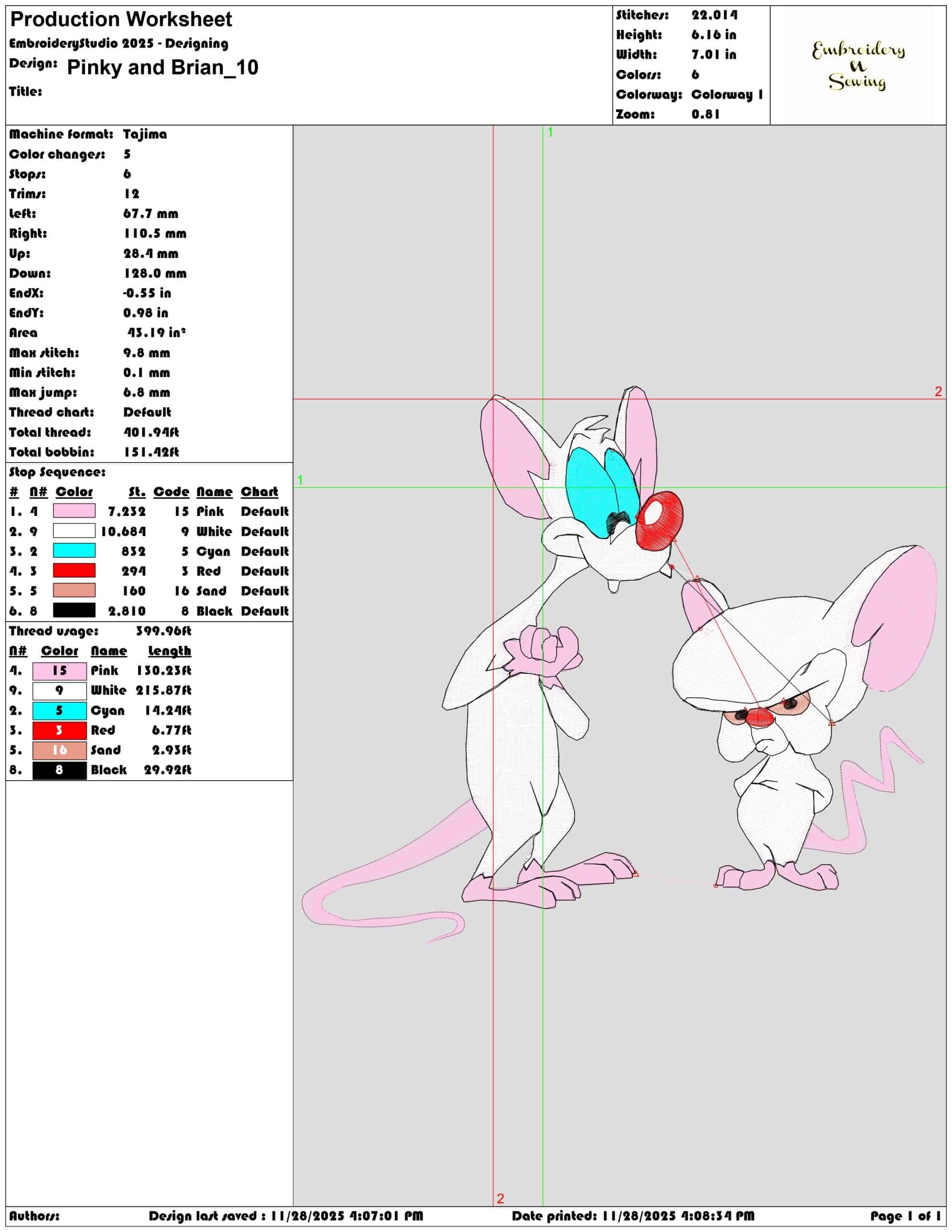Click the EmbroideryStudio 2025 - Designing text
952x1232 pixels.
coord(118,43)
